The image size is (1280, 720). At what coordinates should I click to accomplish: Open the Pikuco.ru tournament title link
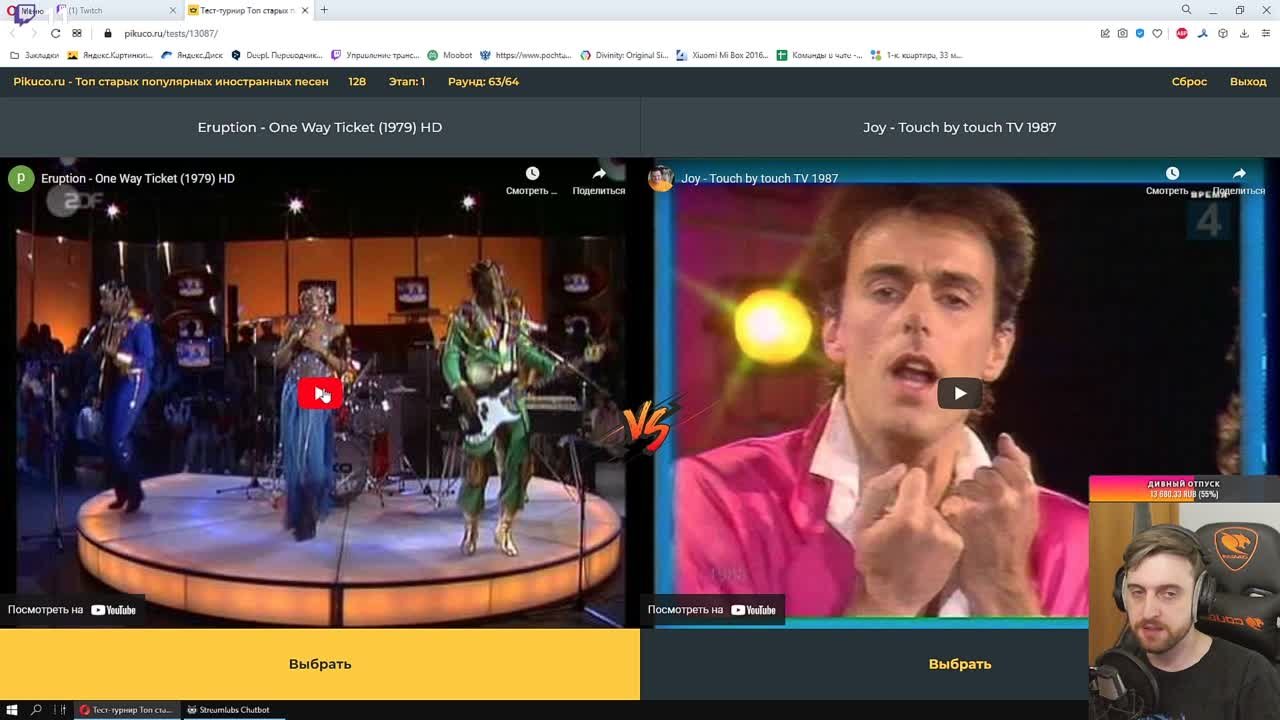click(x=171, y=82)
